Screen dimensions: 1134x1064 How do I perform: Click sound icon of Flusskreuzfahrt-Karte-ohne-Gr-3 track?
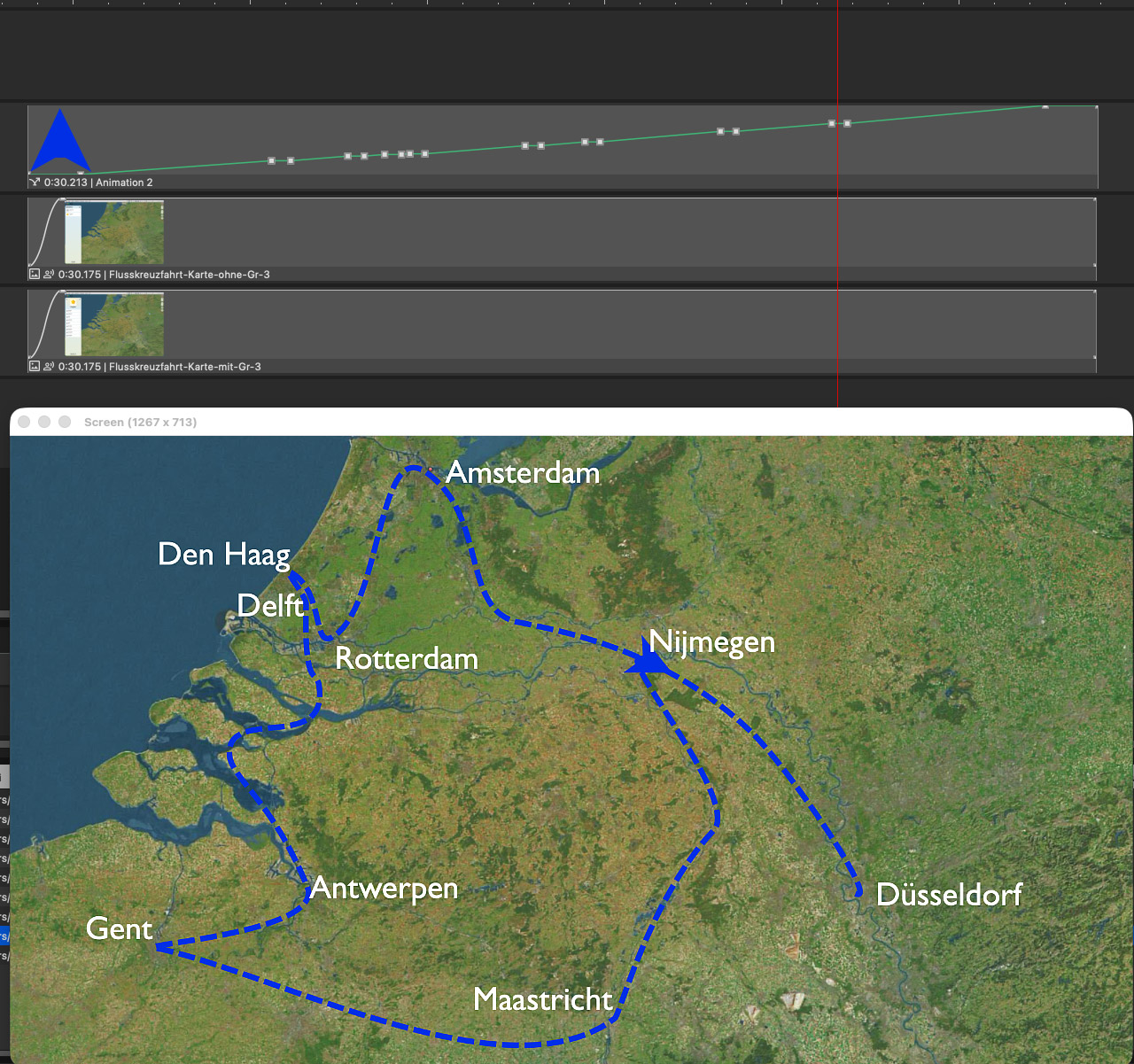48,275
